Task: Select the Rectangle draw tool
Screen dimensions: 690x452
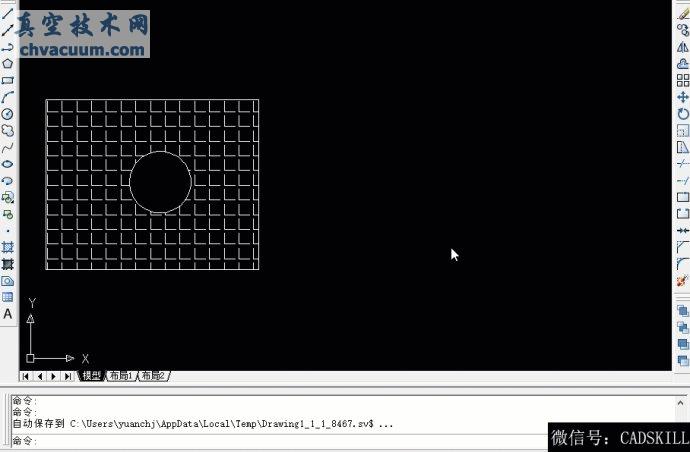Action: pyautogui.click(x=8, y=80)
